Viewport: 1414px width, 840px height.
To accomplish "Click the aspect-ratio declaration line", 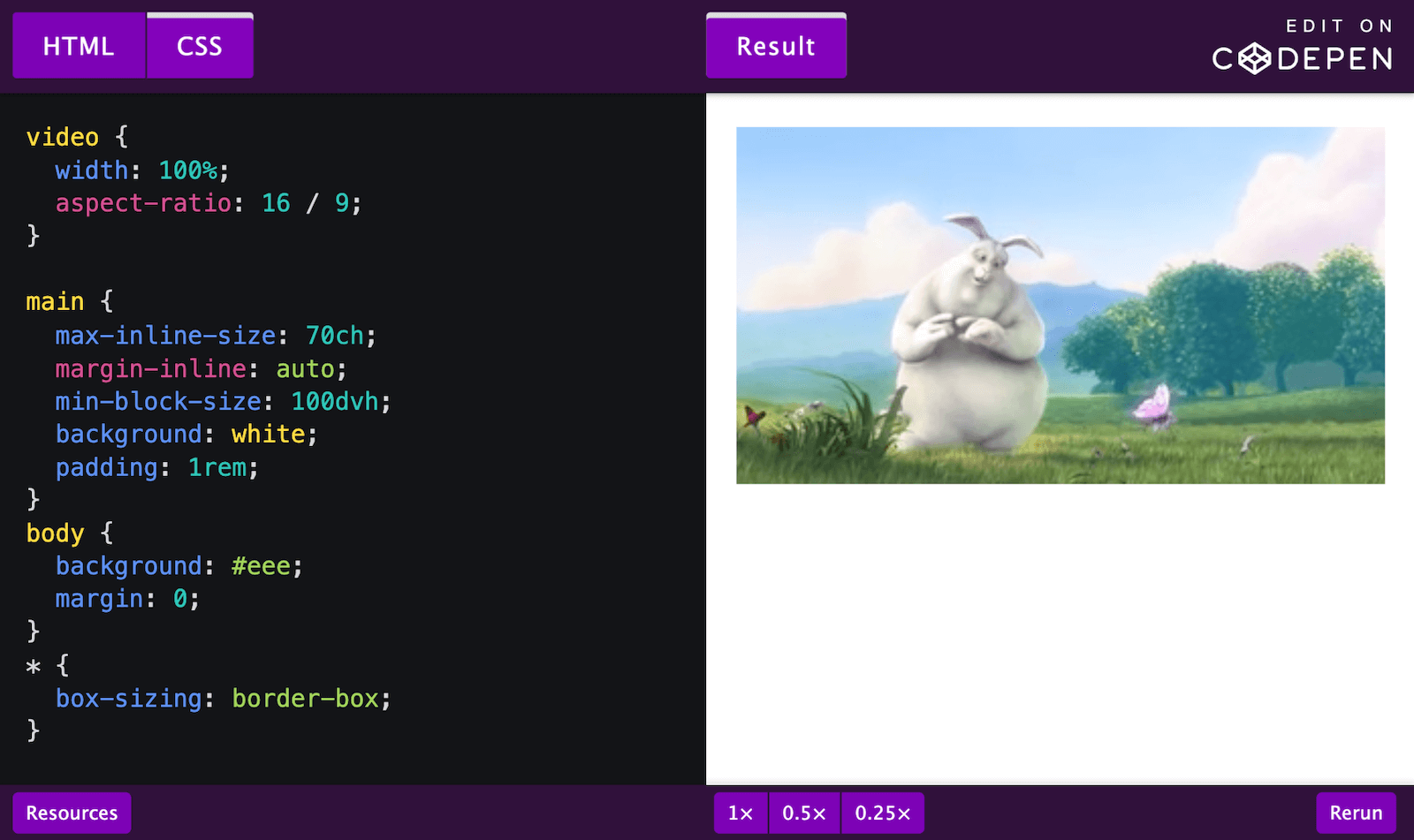I will click(x=208, y=202).
